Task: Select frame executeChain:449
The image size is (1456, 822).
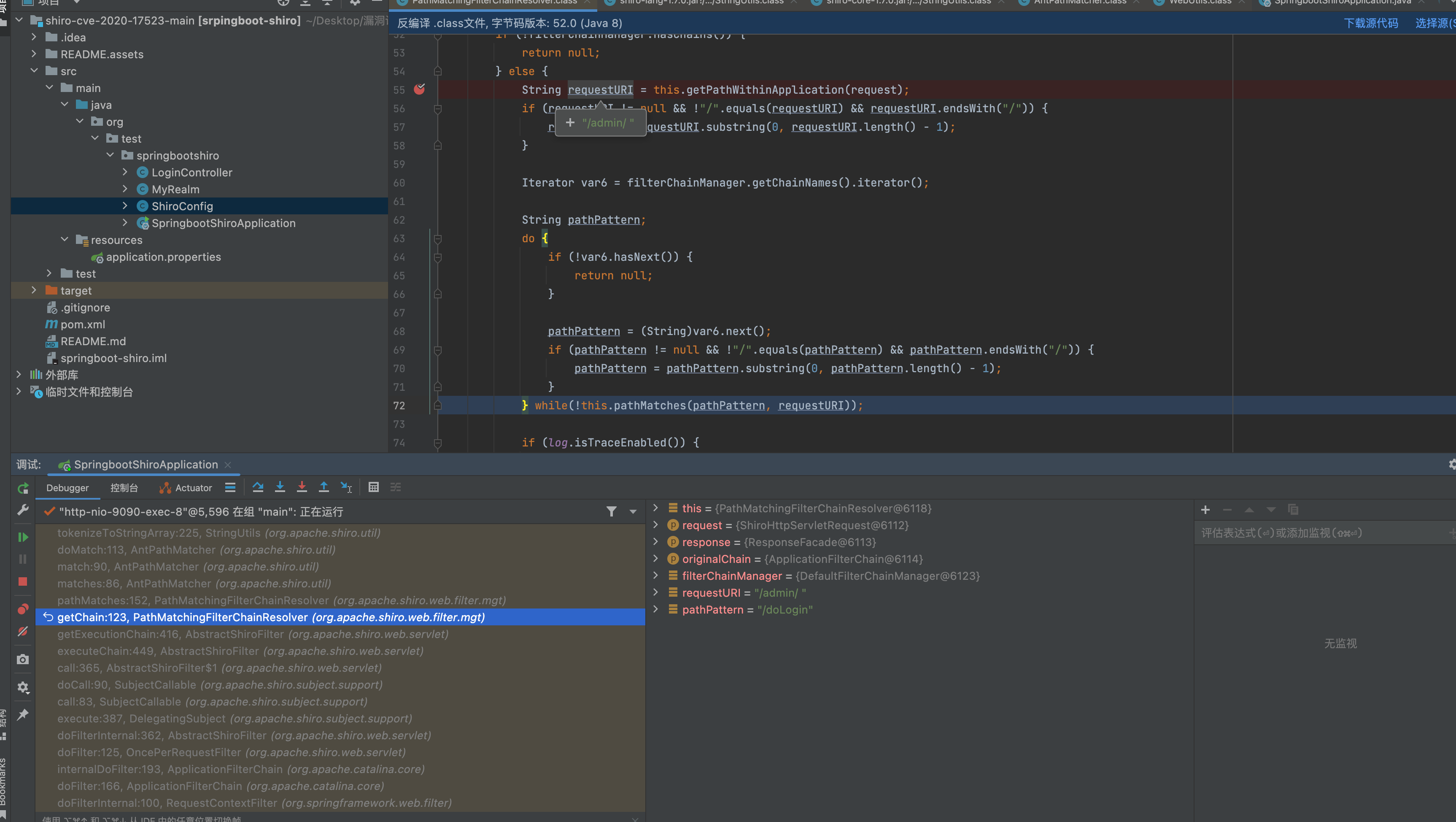Action: tap(340, 651)
